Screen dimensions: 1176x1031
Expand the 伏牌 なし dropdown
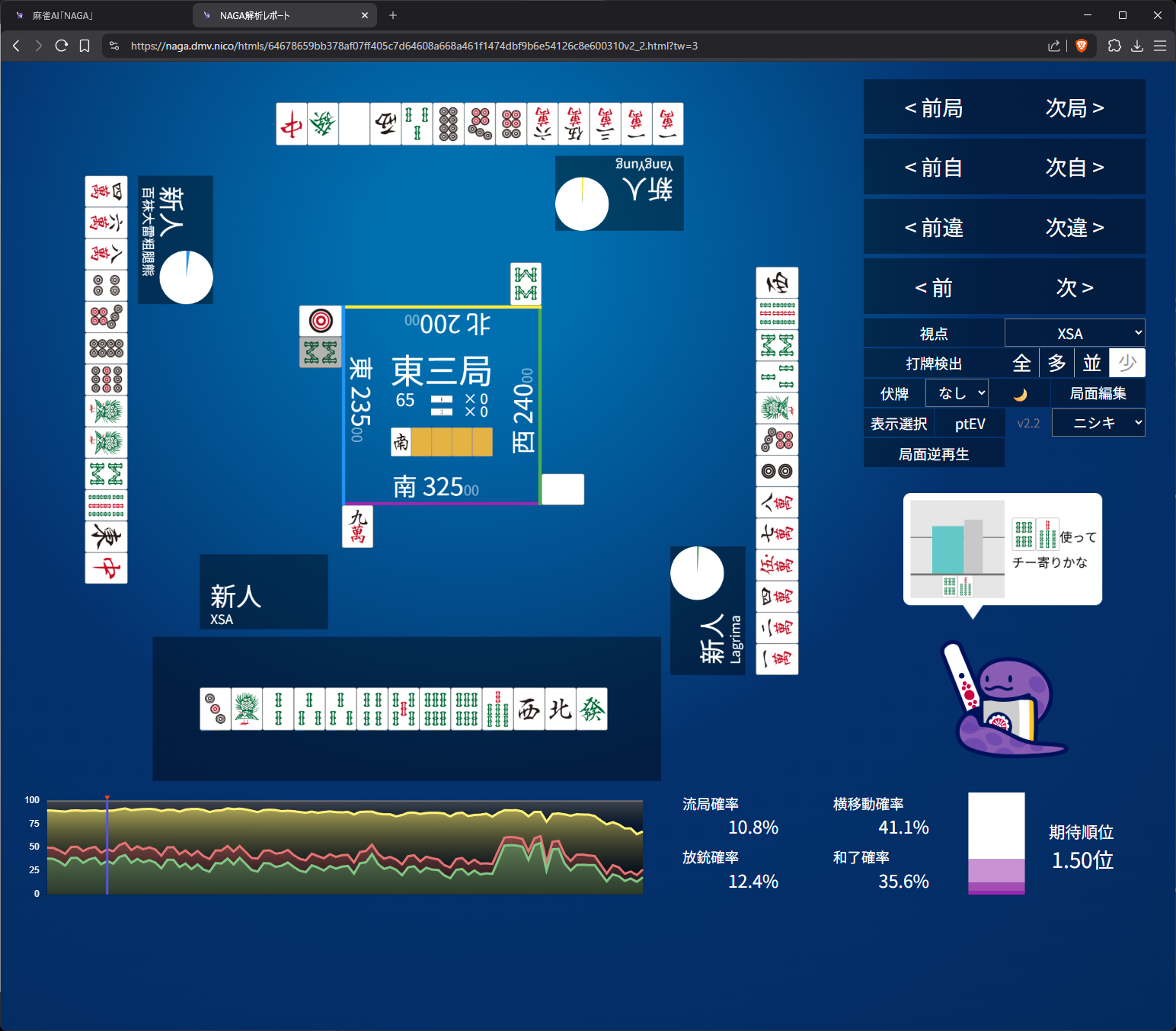pyautogui.click(x=957, y=393)
